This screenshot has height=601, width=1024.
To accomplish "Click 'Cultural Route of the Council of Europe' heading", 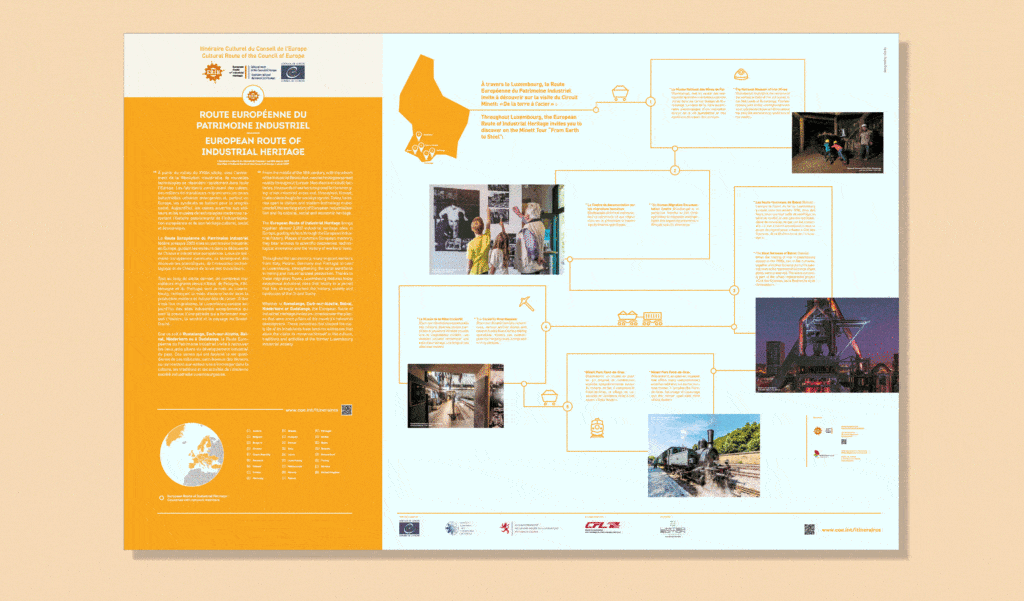I will point(253,56).
